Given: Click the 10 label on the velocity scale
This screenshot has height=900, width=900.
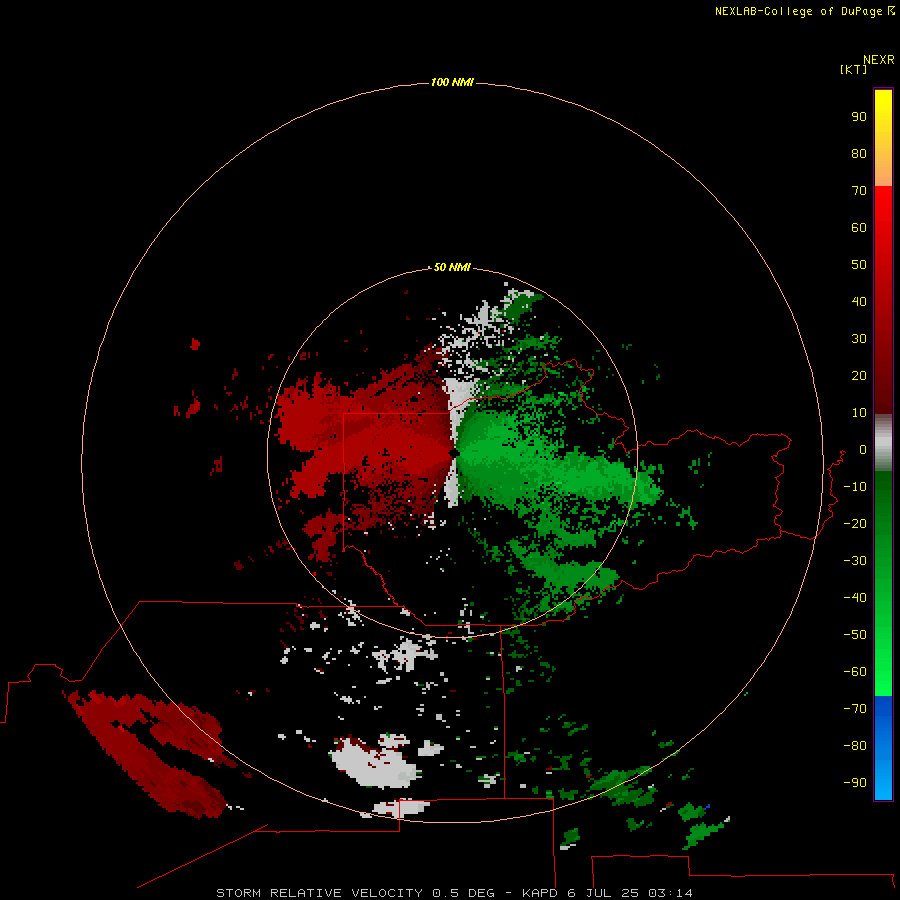Looking at the screenshot, I should (x=859, y=413).
